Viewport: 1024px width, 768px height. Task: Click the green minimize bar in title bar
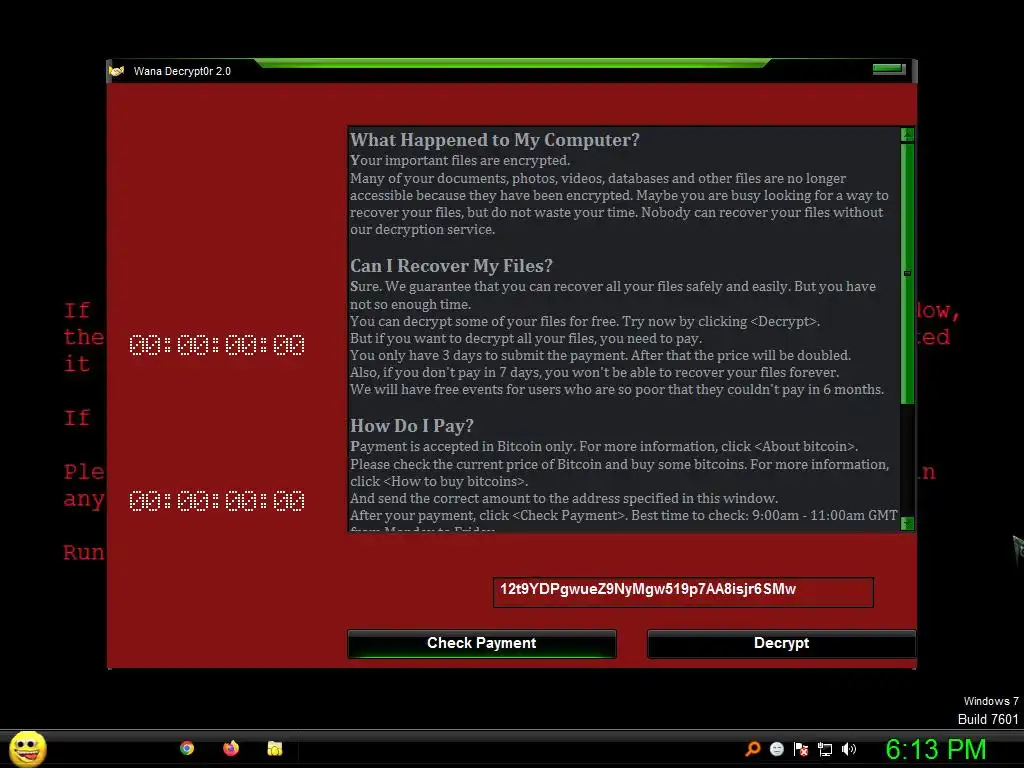[889, 69]
